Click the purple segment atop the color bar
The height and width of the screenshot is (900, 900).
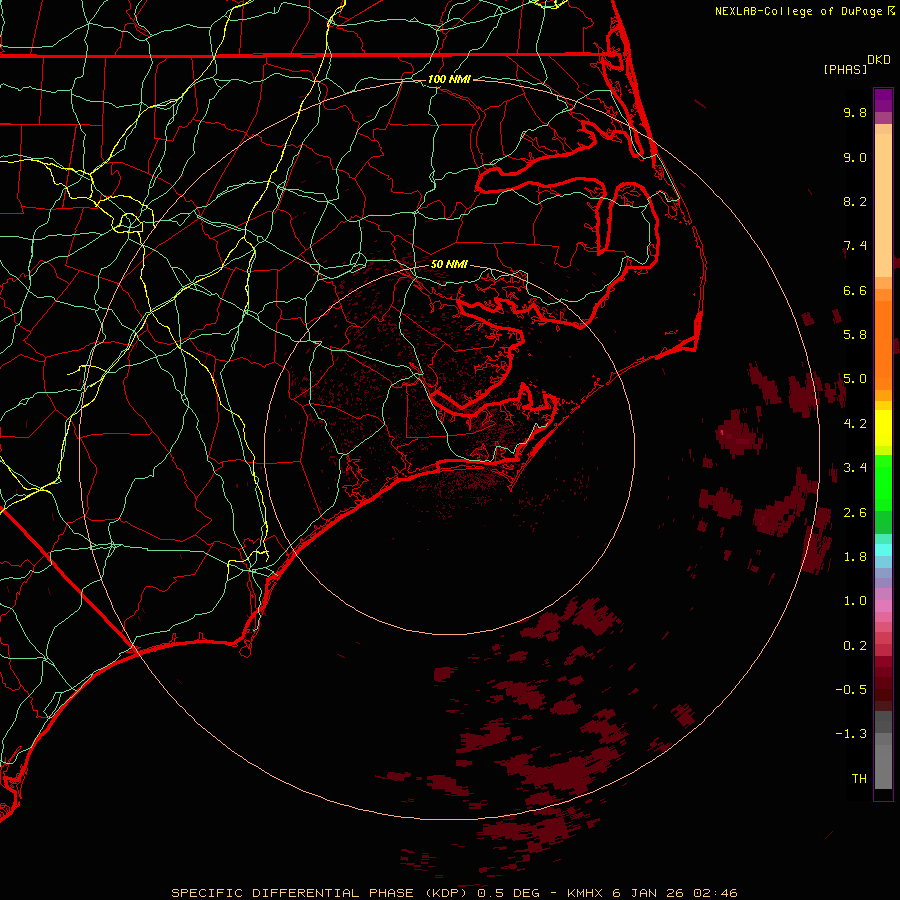[883, 101]
